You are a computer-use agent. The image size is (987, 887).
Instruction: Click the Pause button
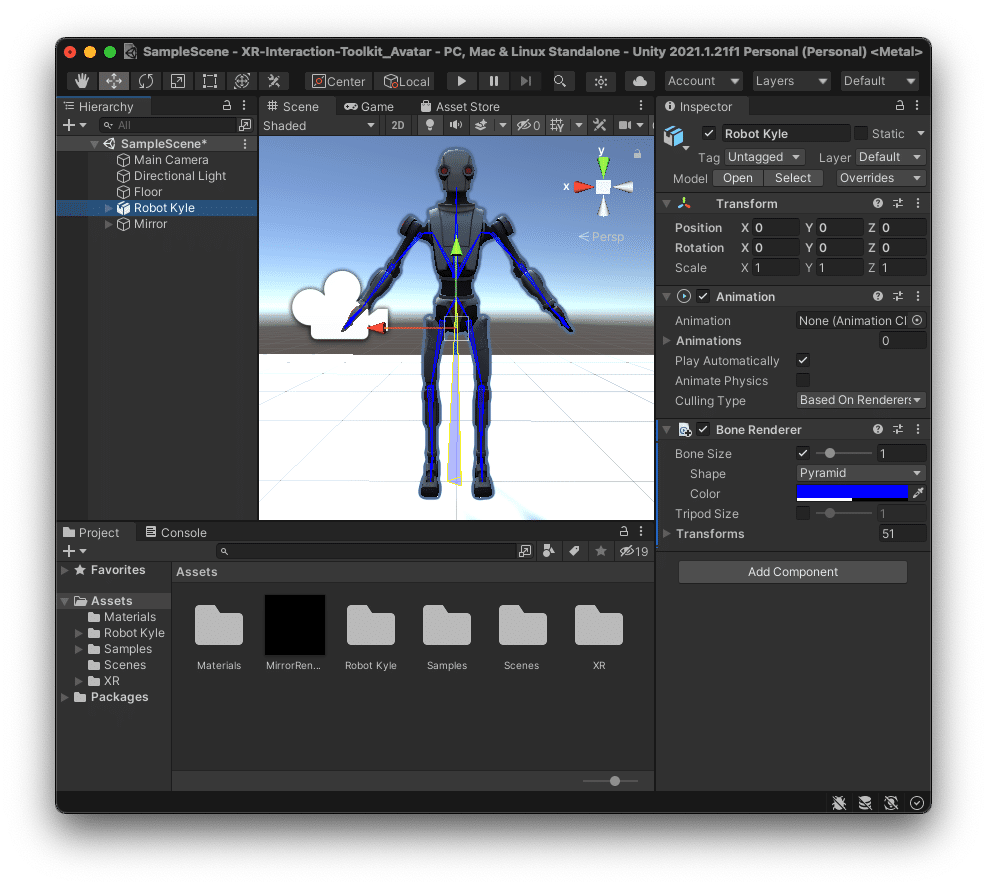pyautogui.click(x=493, y=81)
